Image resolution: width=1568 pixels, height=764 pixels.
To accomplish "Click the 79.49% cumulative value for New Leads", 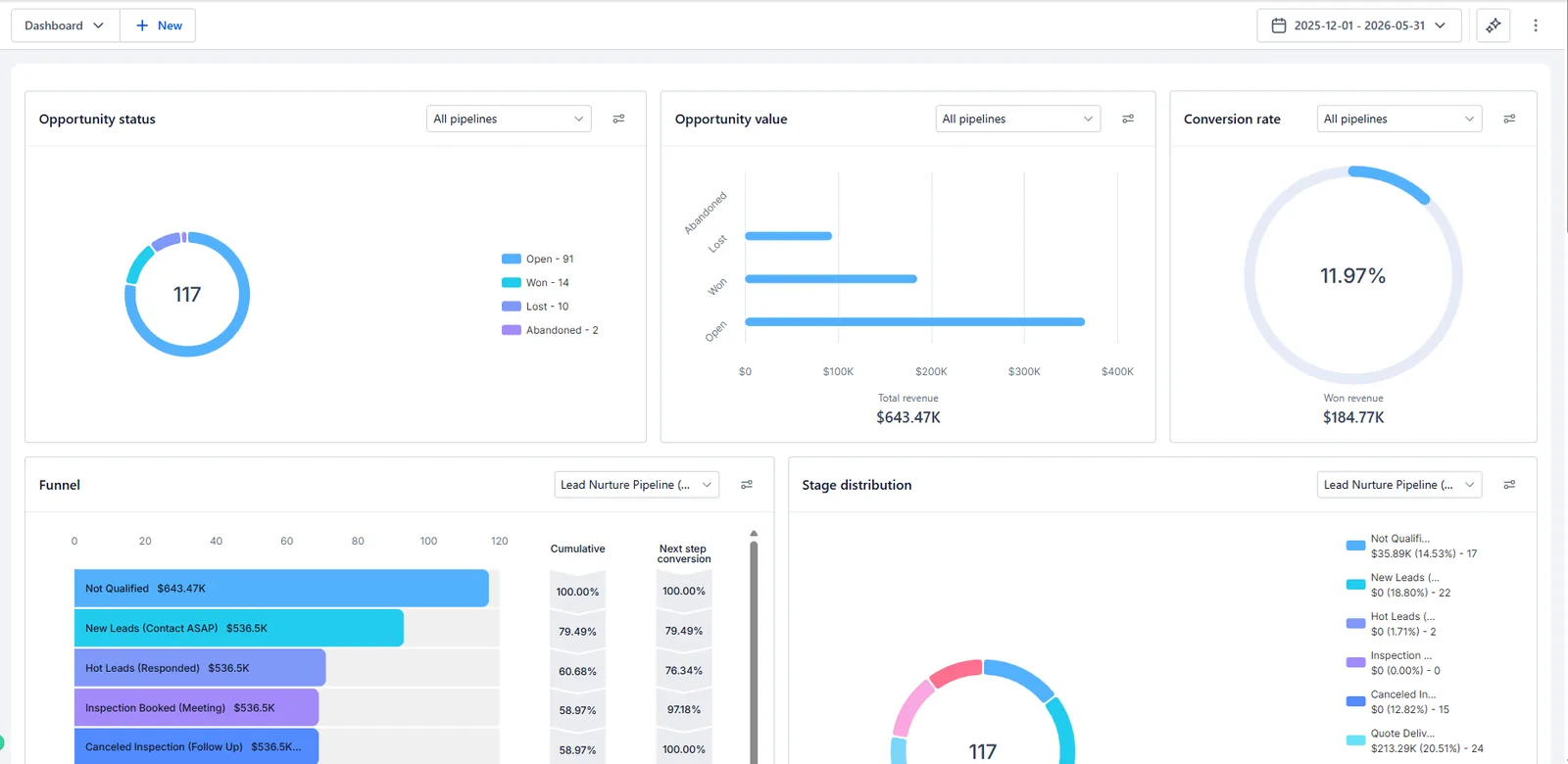I will [577, 632].
